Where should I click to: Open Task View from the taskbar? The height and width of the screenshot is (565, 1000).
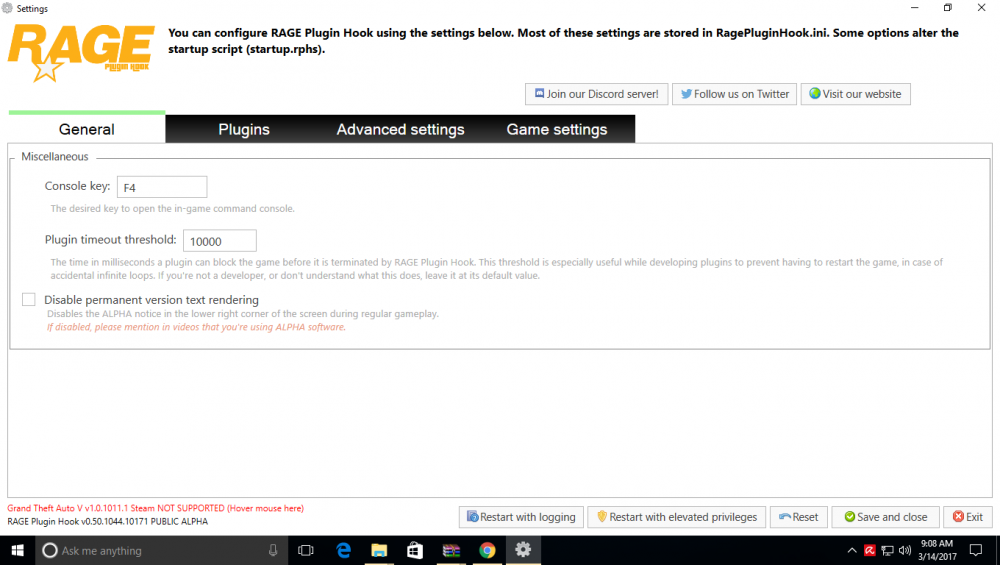306,550
